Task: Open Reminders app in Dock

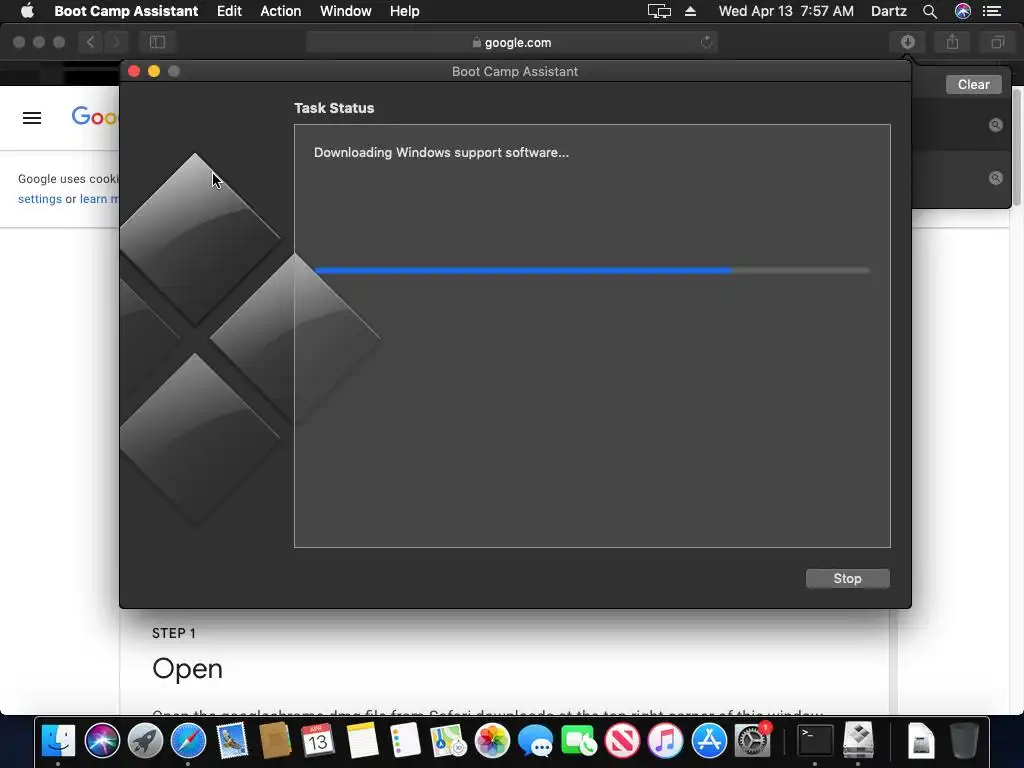Action: (x=405, y=741)
